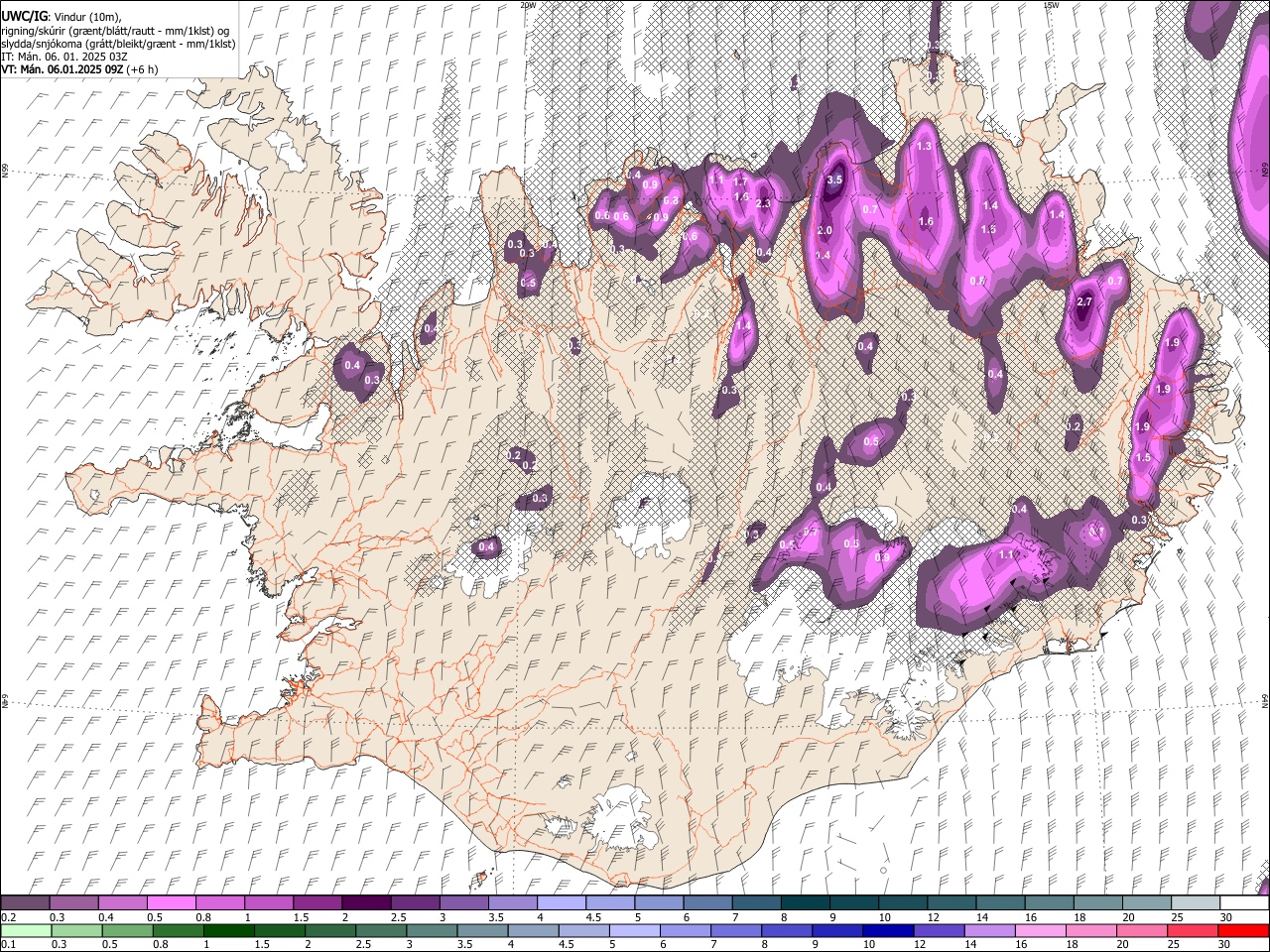
Task: Click the 2.3 snowfall value on the map
Action: click(763, 203)
